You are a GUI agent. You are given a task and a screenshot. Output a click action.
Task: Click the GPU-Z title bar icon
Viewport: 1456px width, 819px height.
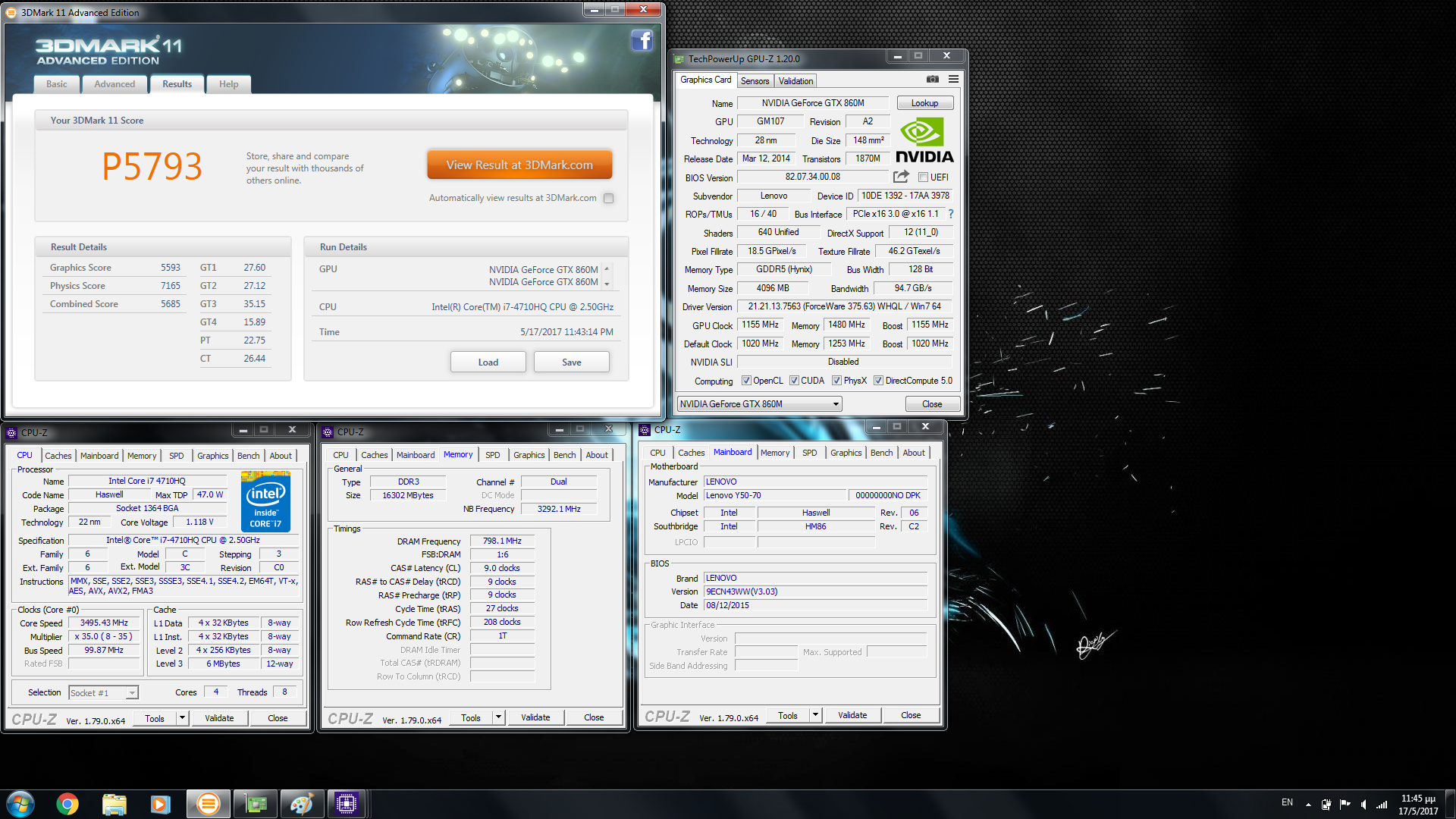[x=679, y=58]
